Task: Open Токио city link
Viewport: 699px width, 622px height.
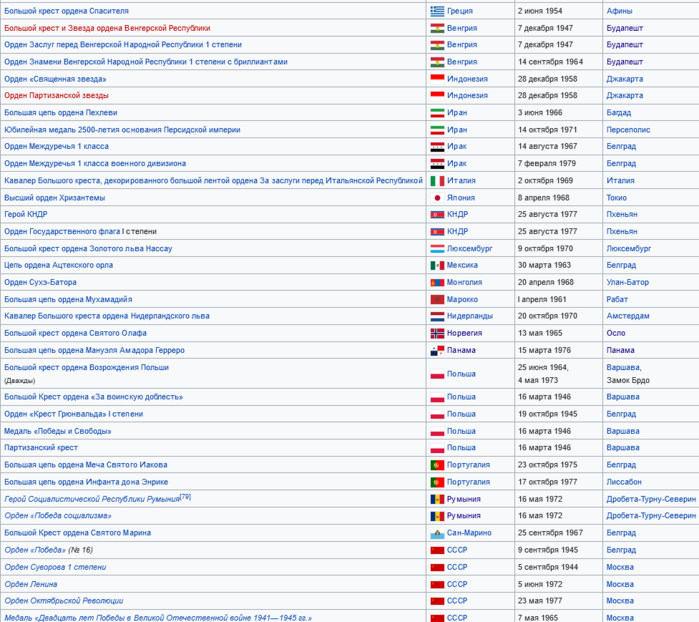Action: click(x=616, y=198)
